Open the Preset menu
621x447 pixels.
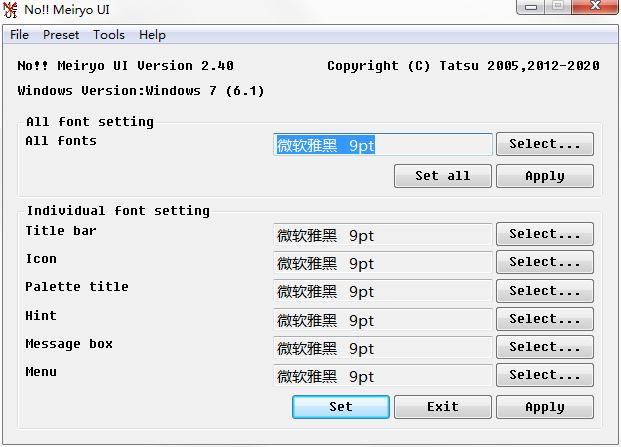tap(61, 35)
